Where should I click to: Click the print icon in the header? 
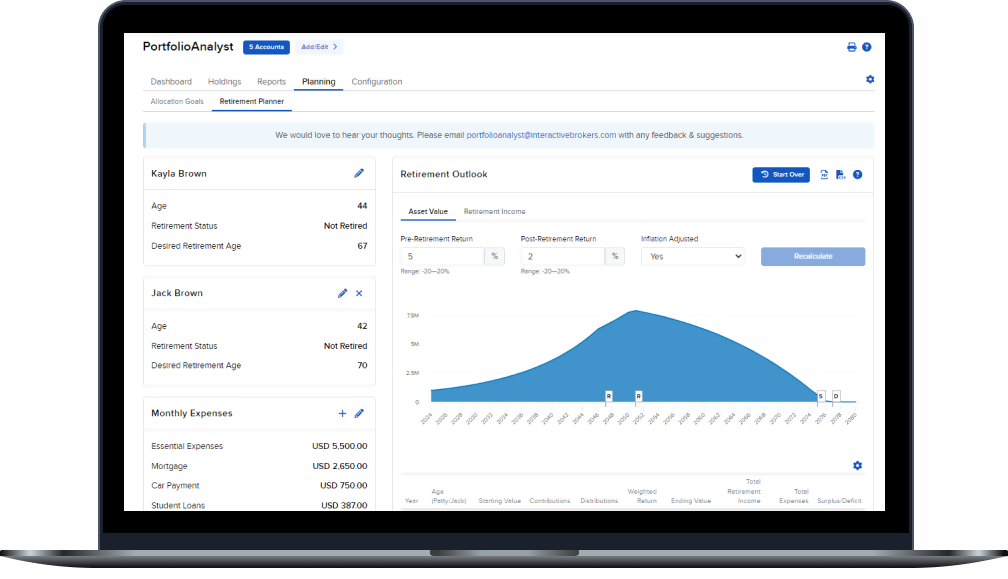point(852,47)
